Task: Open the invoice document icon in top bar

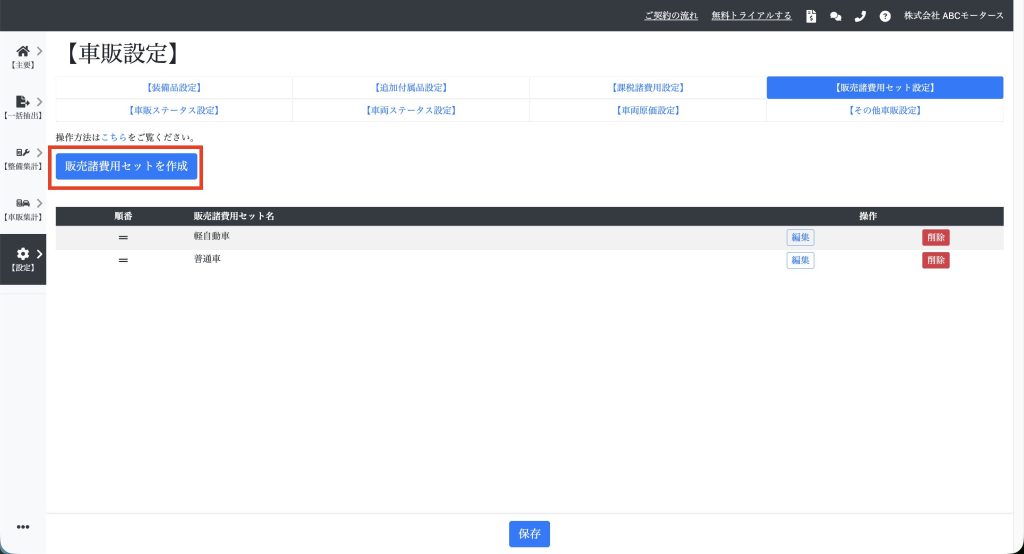Action: click(811, 16)
